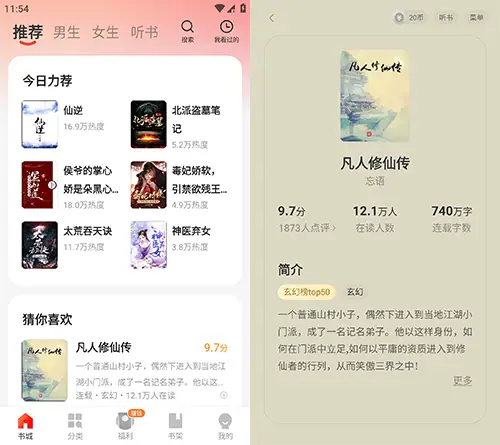This screenshot has width=500, height=445.
Task: Open the 福利 rewards icon
Action: pos(125,421)
